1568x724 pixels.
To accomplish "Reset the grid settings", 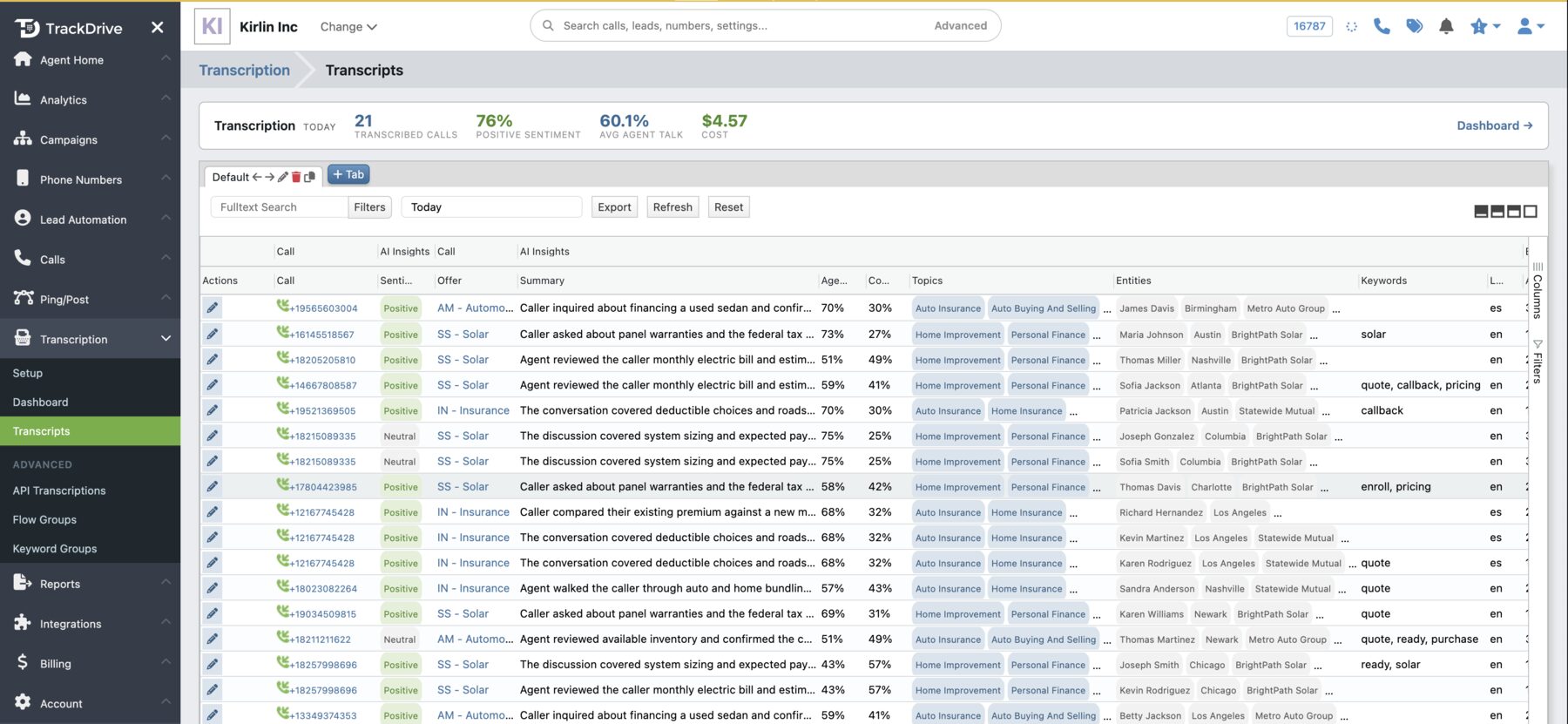I will tap(728, 207).
